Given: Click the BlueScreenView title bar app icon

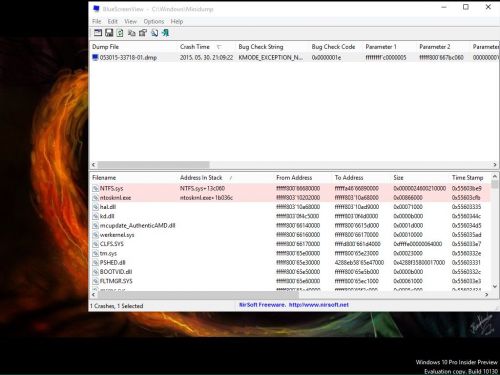Looking at the screenshot, I should pos(96,9).
